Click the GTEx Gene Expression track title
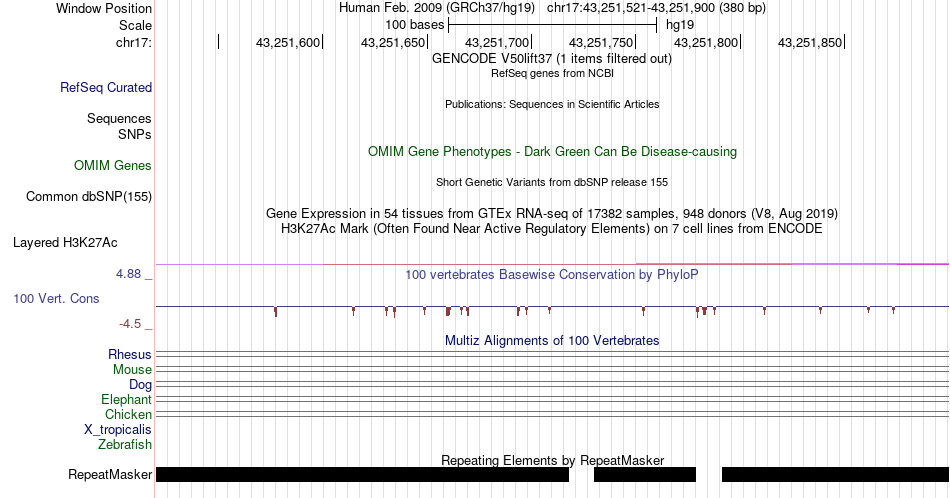Image resolution: width=950 pixels, height=498 pixels. pyautogui.click(x=552, y=213)
